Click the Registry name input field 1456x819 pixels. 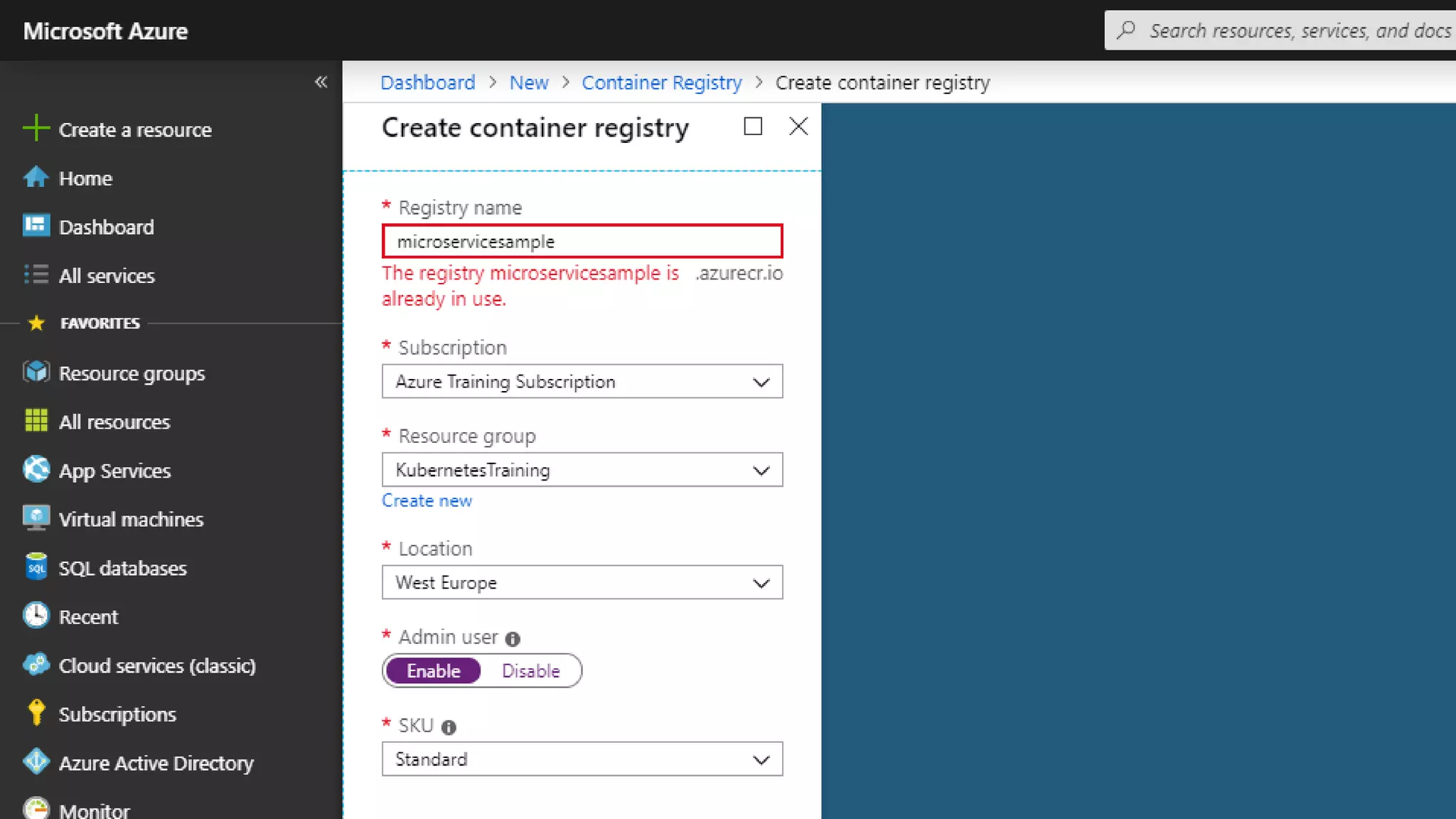click(x=582, y=242)
